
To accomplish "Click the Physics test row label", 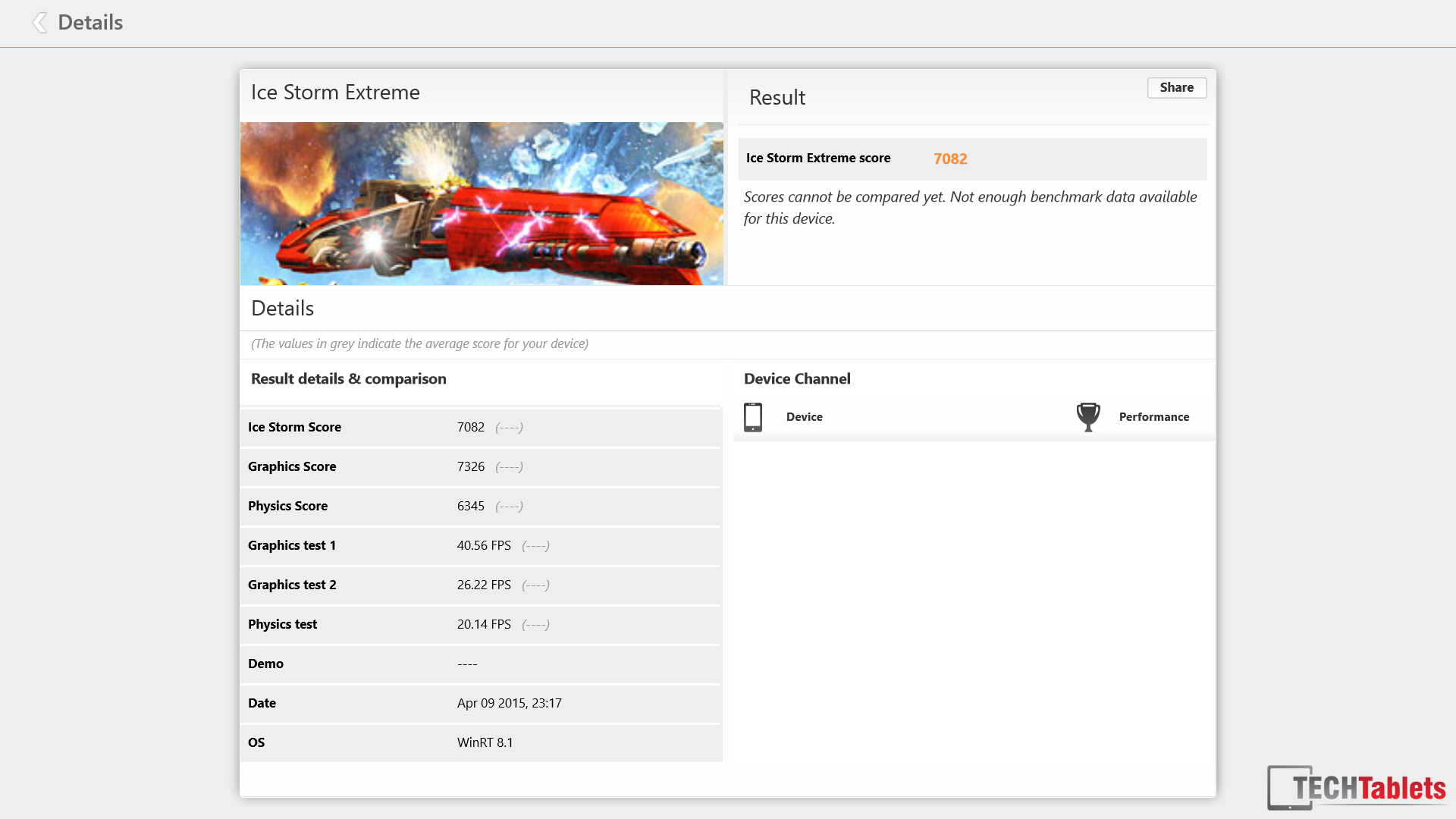I will coord(282,624).
